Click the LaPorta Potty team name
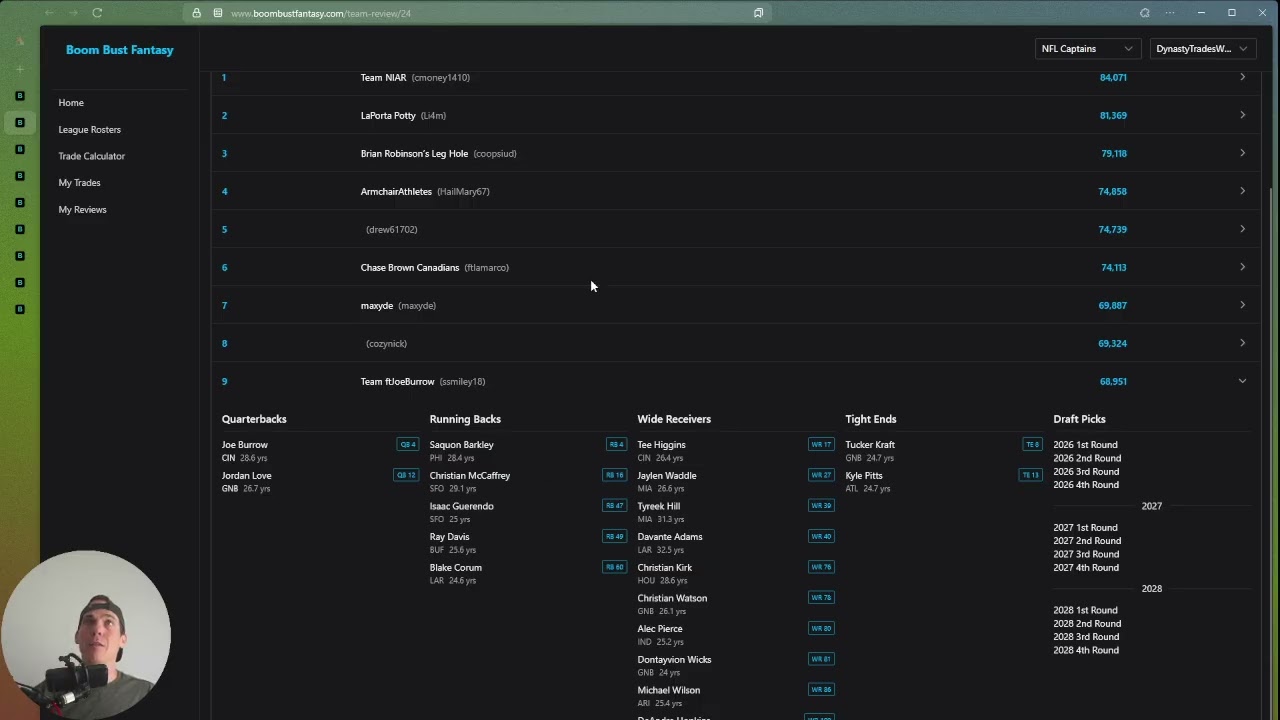Screen dimensions: 1280x720 pos(388,115)
